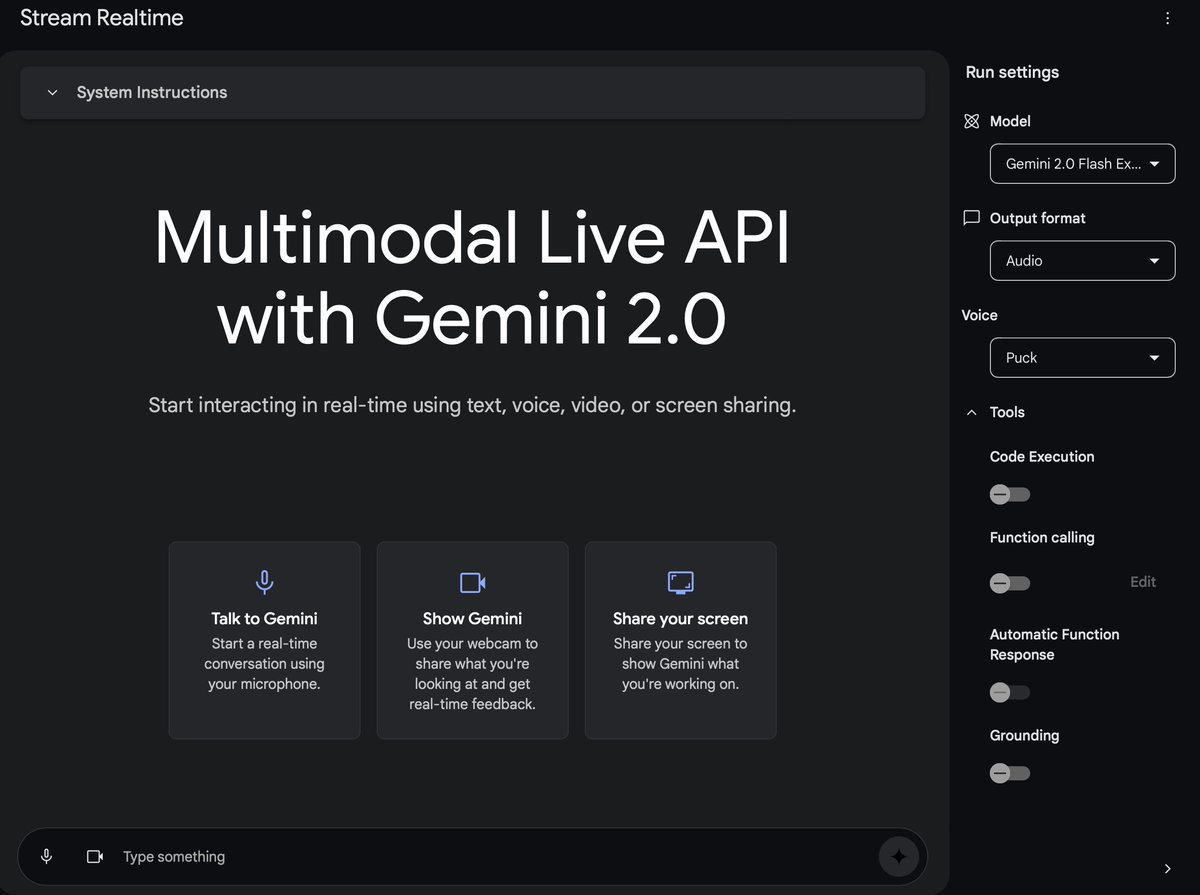Screen dimensions: 1200x895
Task: Click the Code Execution label
Action: pyautogui.click(x=1042, y=457)
